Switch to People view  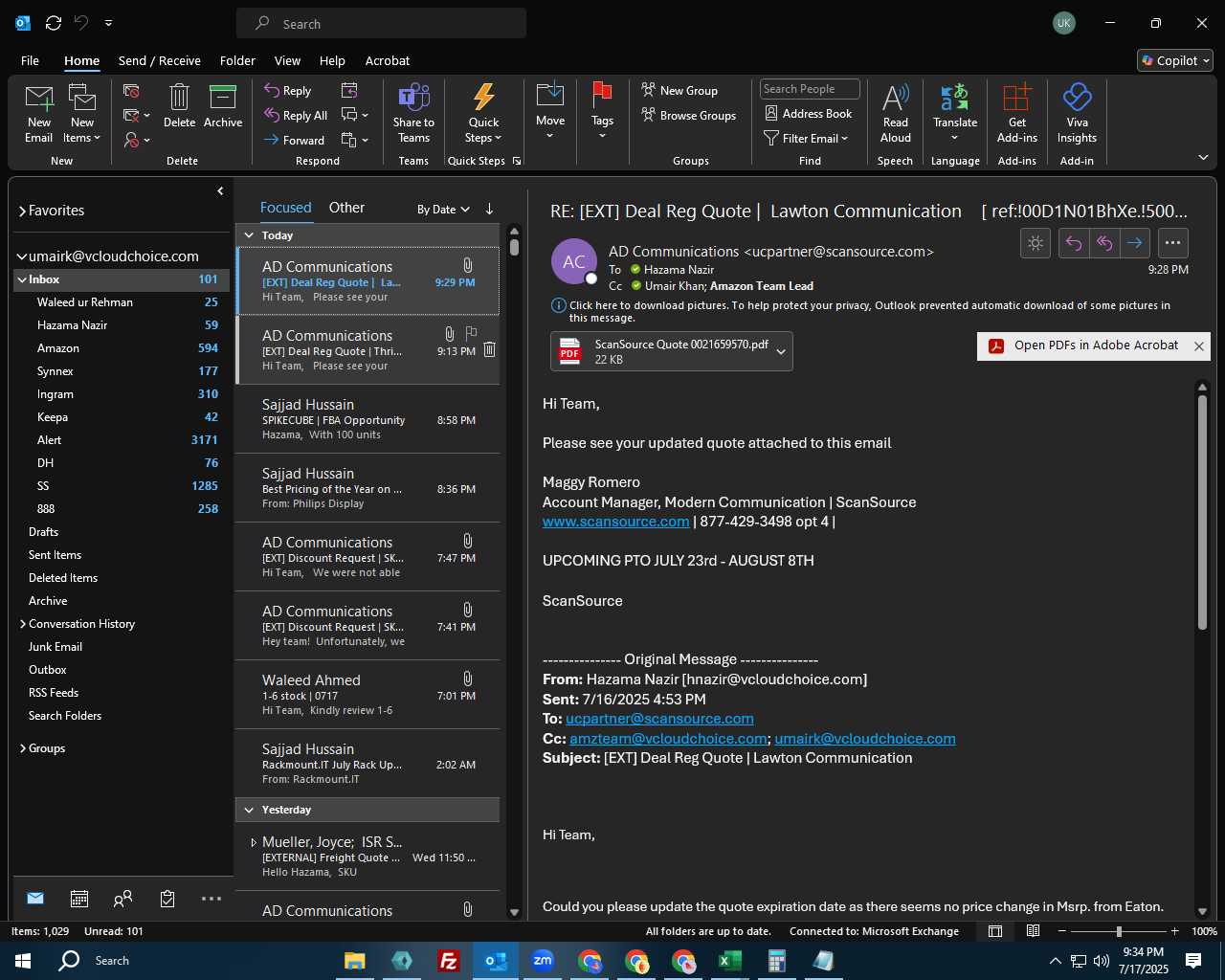122,899
